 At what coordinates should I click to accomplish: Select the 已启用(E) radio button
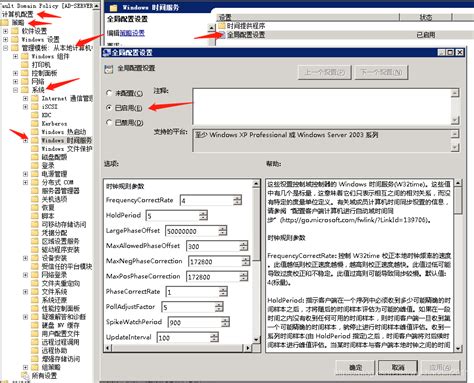click(x=109, y=108)
